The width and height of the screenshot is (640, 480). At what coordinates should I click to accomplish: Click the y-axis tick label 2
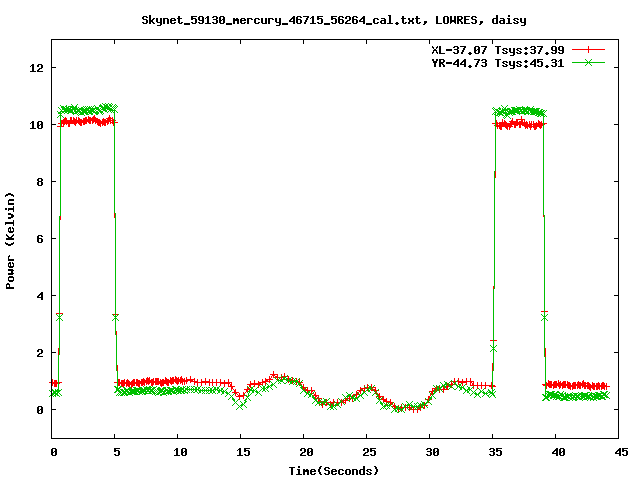point(40,353)
